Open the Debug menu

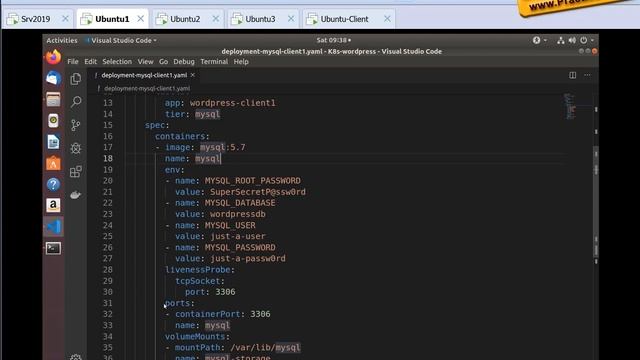pos(184,62)
